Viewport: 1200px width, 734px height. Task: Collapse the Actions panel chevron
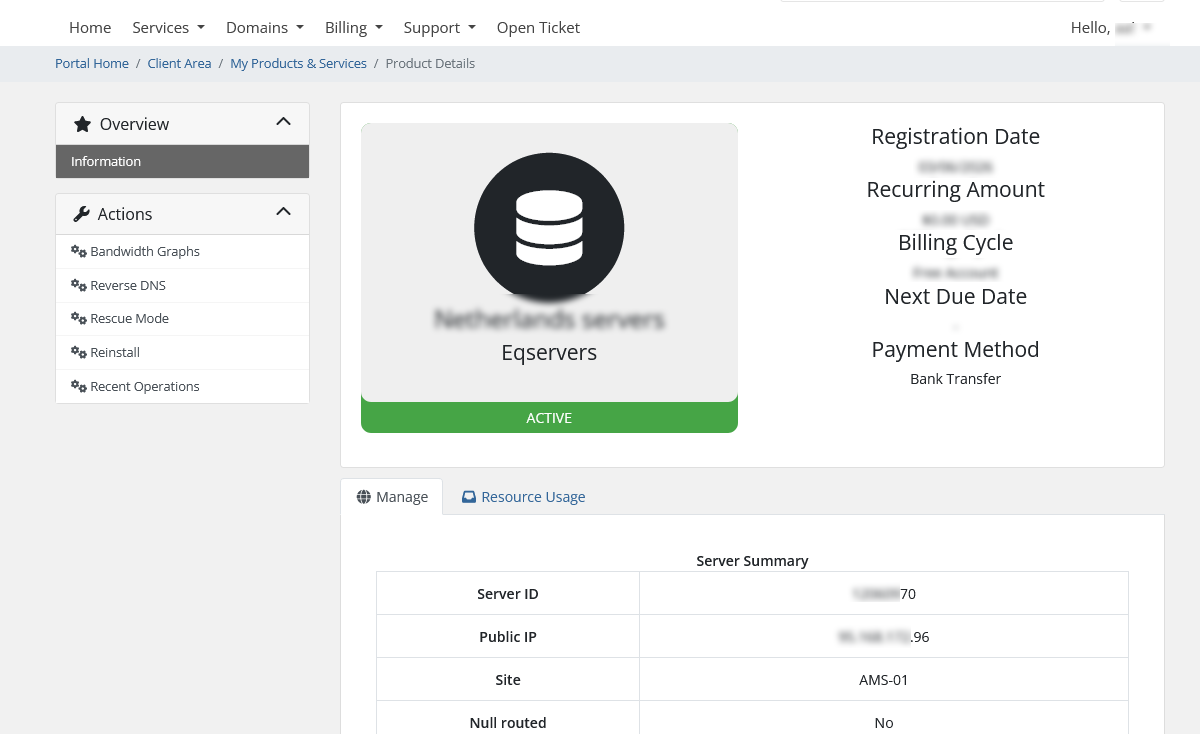tap(283, 212)
